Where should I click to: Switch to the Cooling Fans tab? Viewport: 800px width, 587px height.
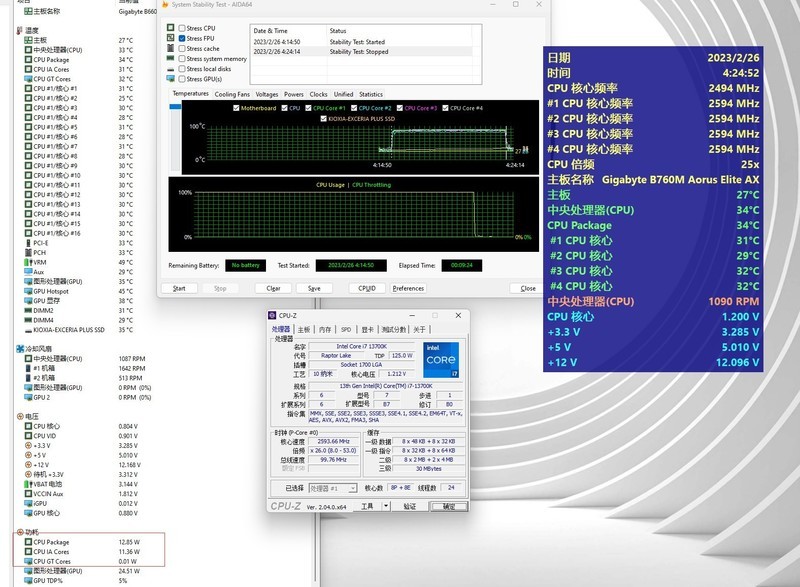click(x=233, y=94)
